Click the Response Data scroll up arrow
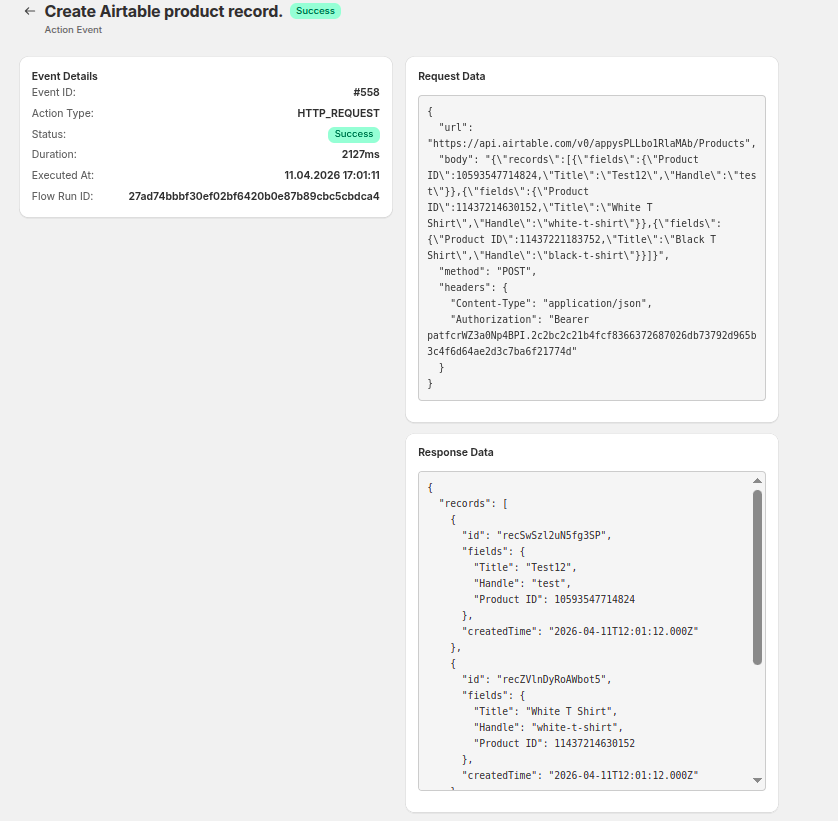 point(757,481)
